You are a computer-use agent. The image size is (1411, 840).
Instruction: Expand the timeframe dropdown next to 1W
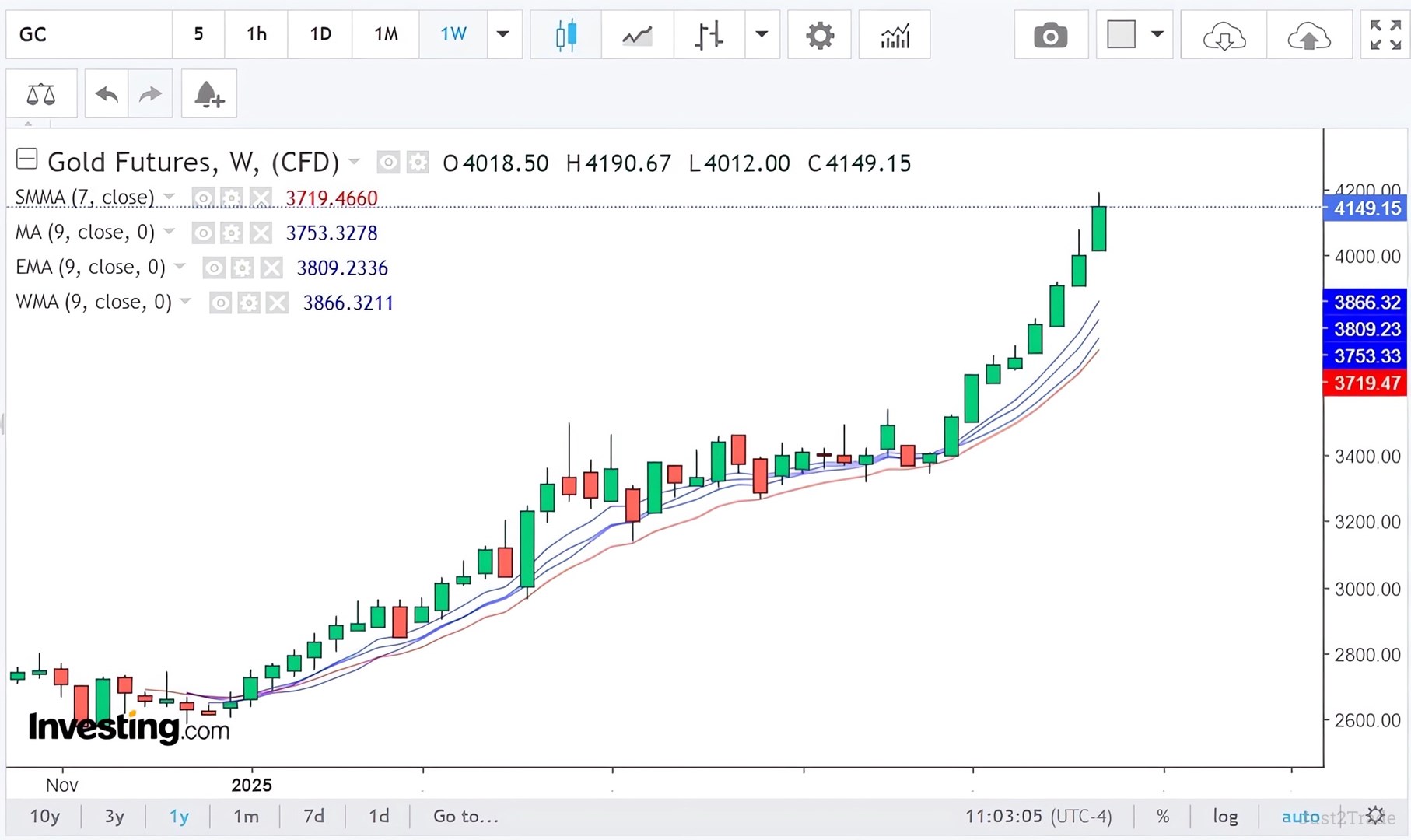pyautogui.click(x=503, y=34)
